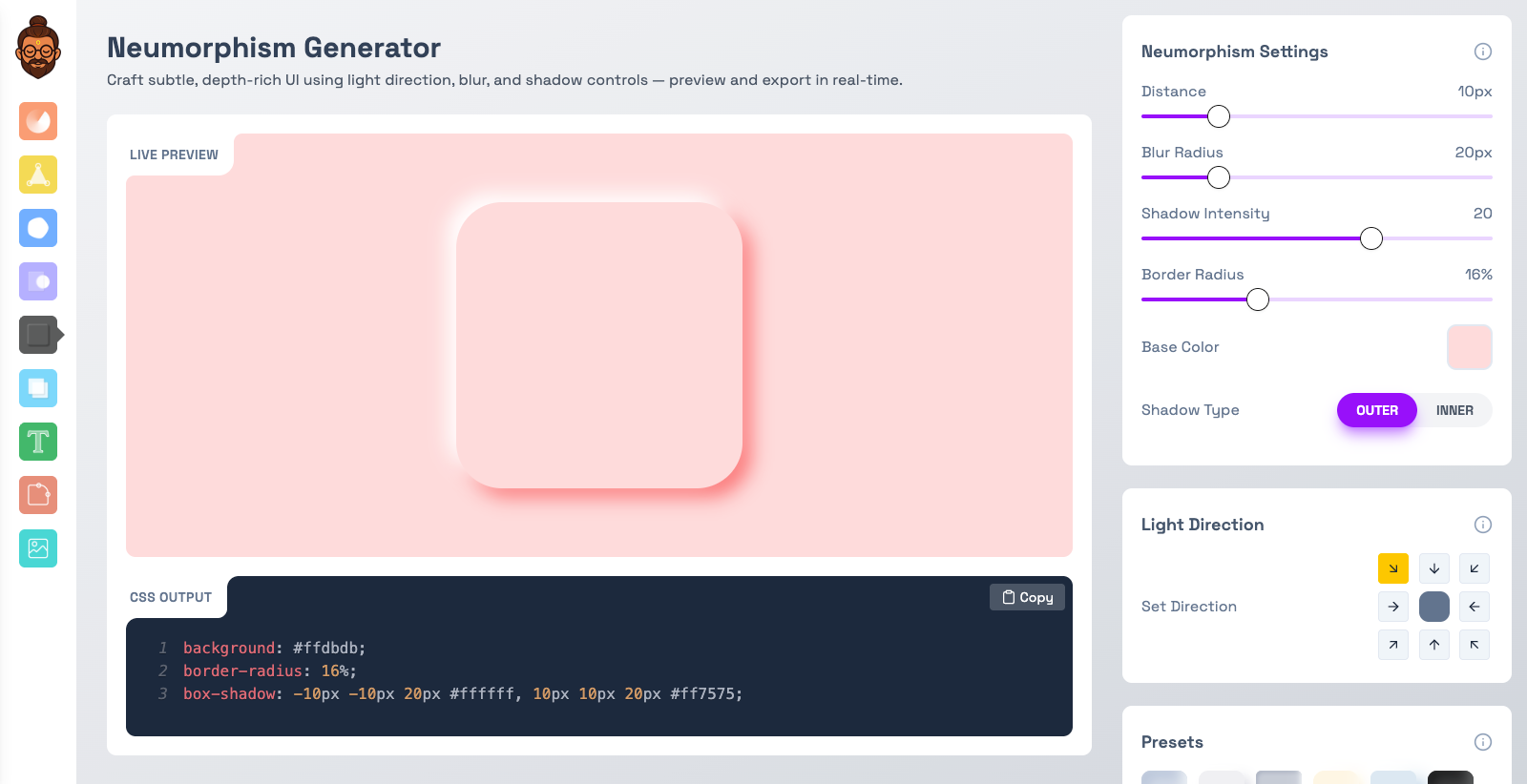Open the purple overlapping shapes tool icon
This screenshot has width=1527, height=784.
(38, 281)
